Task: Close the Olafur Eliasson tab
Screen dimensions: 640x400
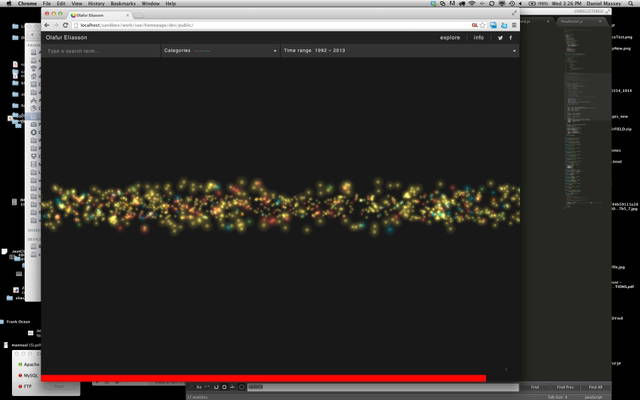Action: (x=128, y=15)
